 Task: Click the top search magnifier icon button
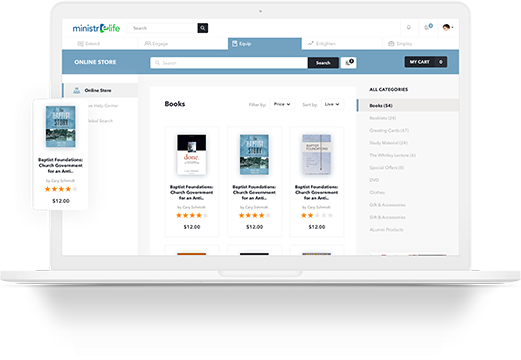(x=203, y=28)
